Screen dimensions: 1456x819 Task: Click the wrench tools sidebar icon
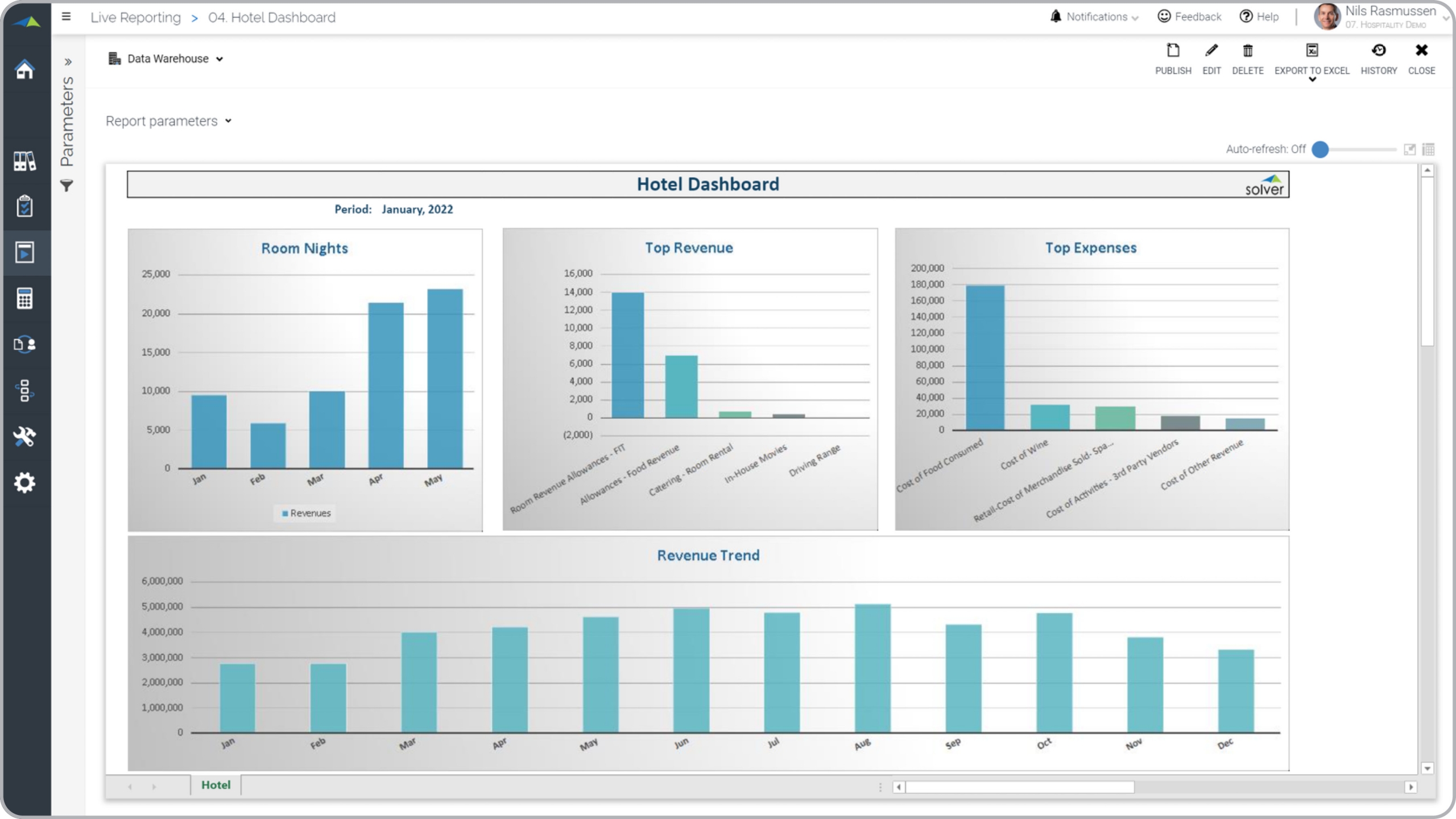point(24,436)
